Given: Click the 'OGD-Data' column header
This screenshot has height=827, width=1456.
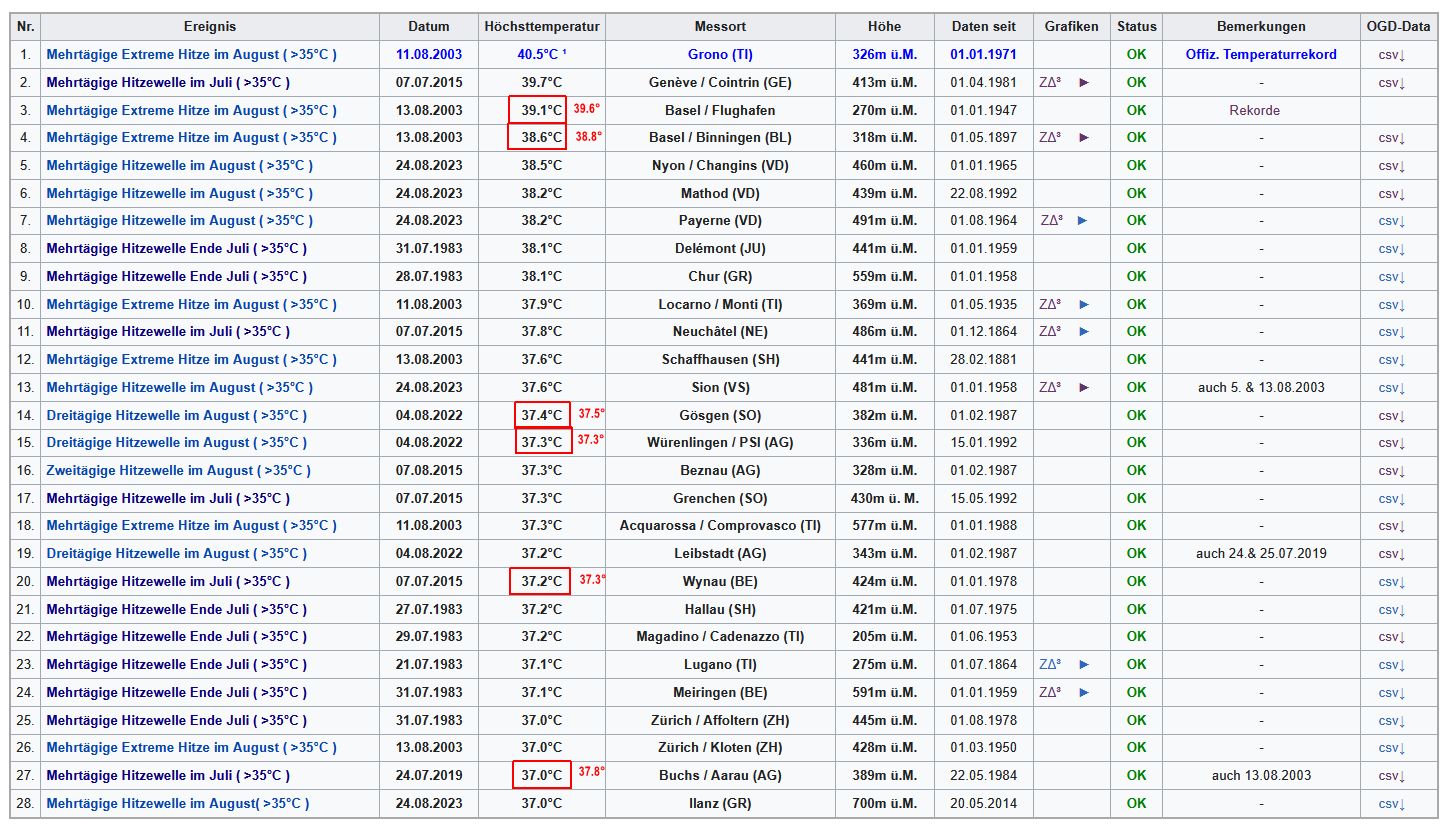Looking at the screenshot, I should 1398,26.
